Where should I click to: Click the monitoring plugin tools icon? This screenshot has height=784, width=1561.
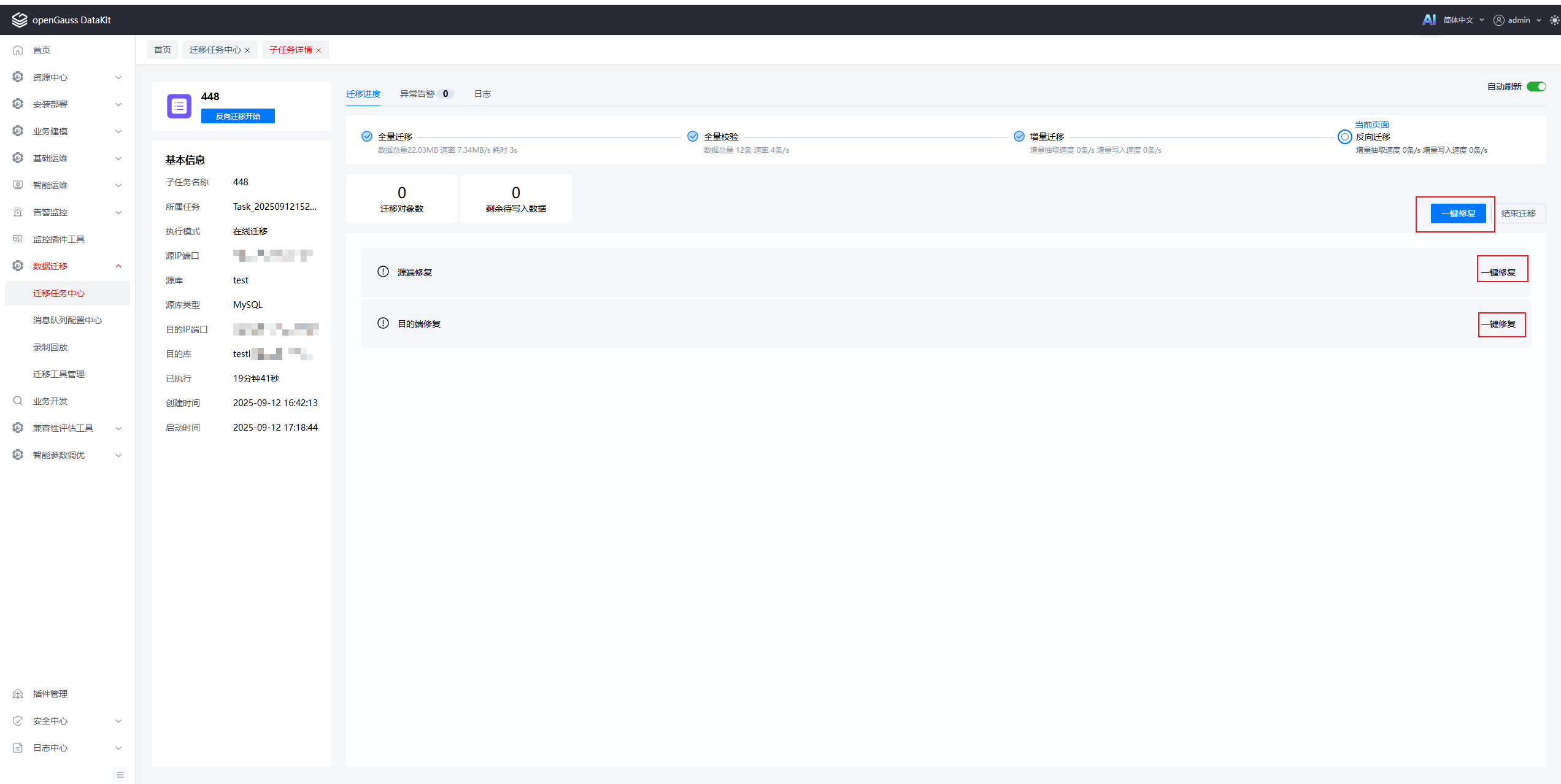point(18,239)
